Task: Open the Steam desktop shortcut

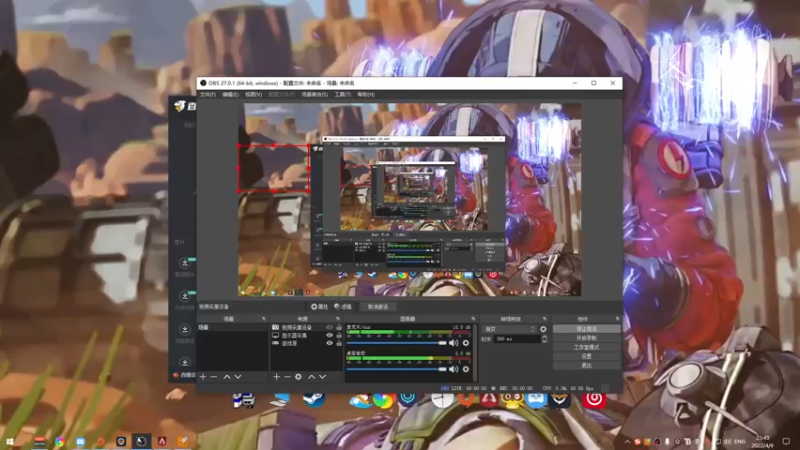Action: (x=313, y=399)
